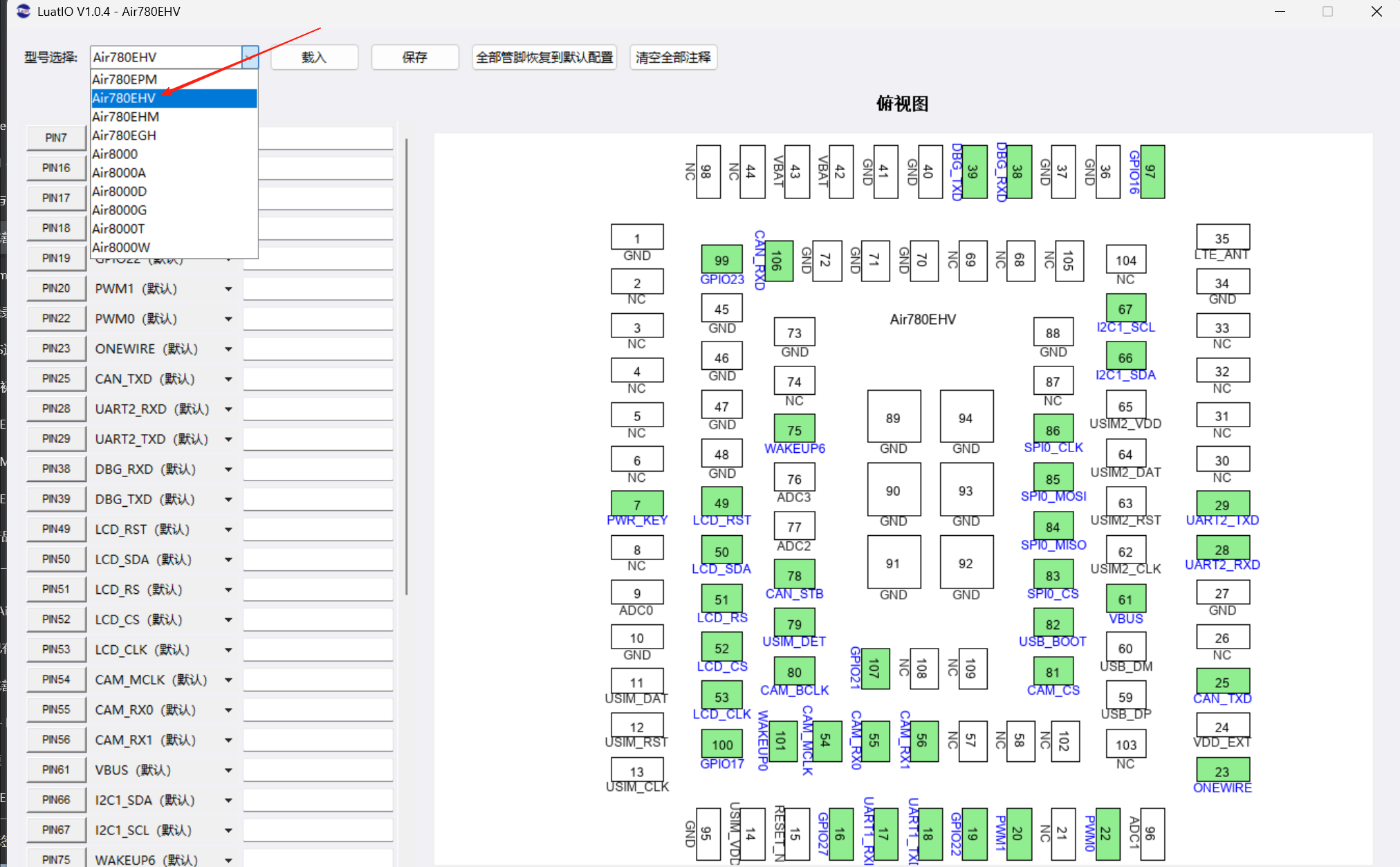Viewport: 1400px width, 867px height.
Task: Select pin 50 LCD_SDA pad
Action: pos(721,551)
